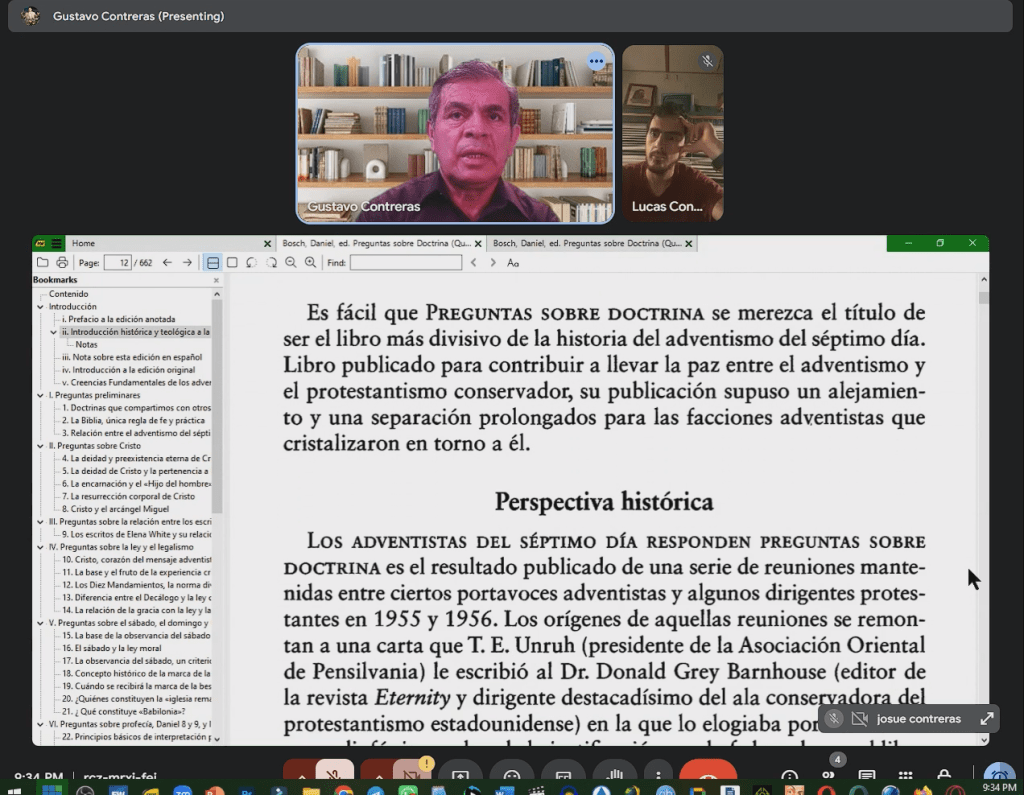This screenshot has width=1024, height=795.
Task: Select the zoom out tool
Action: pyautogui.click(x=291, y=262)
